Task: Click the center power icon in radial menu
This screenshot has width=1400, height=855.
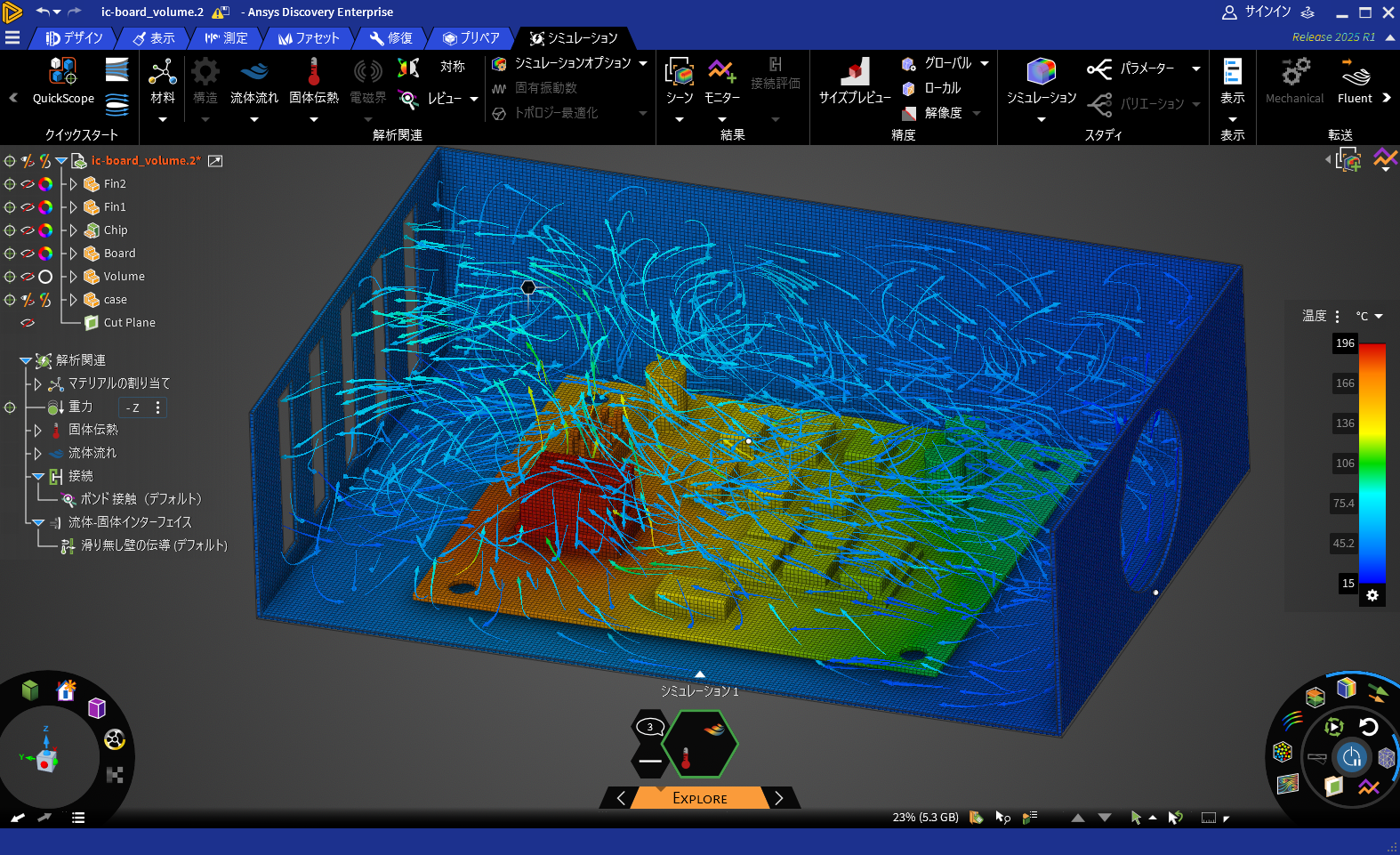Action: pos(1352,757)
